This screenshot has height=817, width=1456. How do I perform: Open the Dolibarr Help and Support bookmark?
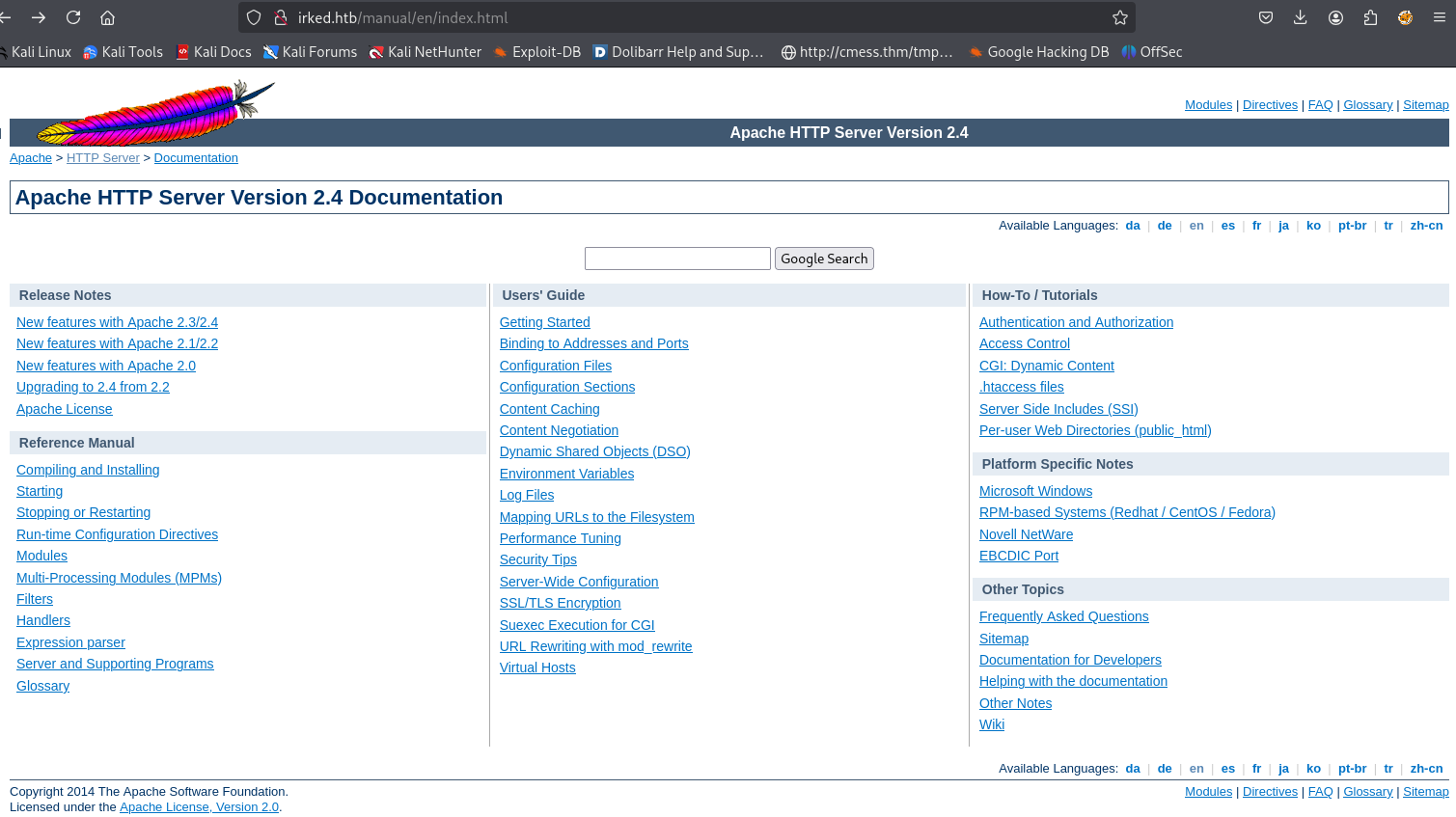point(678,52)
